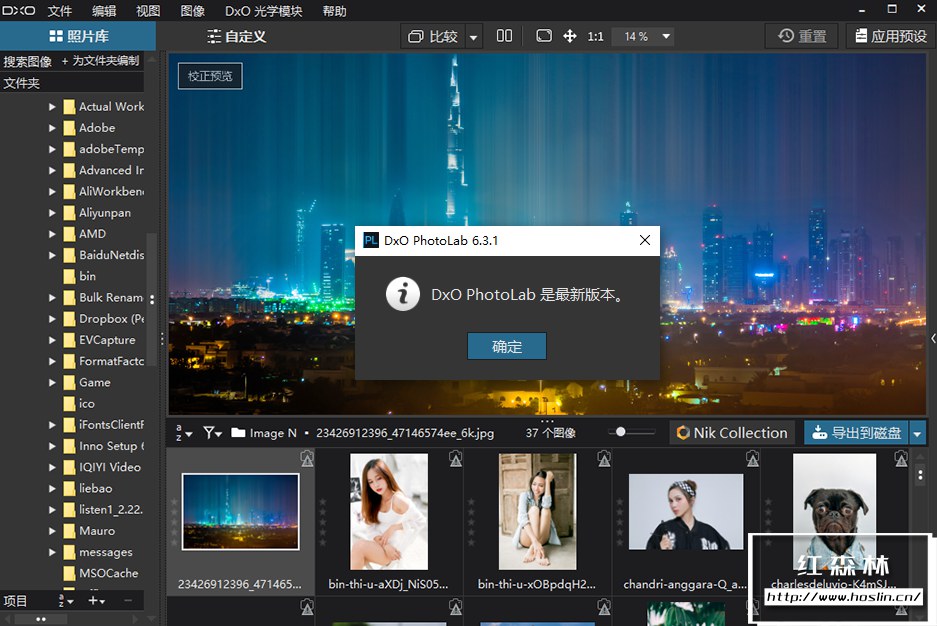Click the left panel three-dot resize handle

pyautogui.click(x=162, y=339)
